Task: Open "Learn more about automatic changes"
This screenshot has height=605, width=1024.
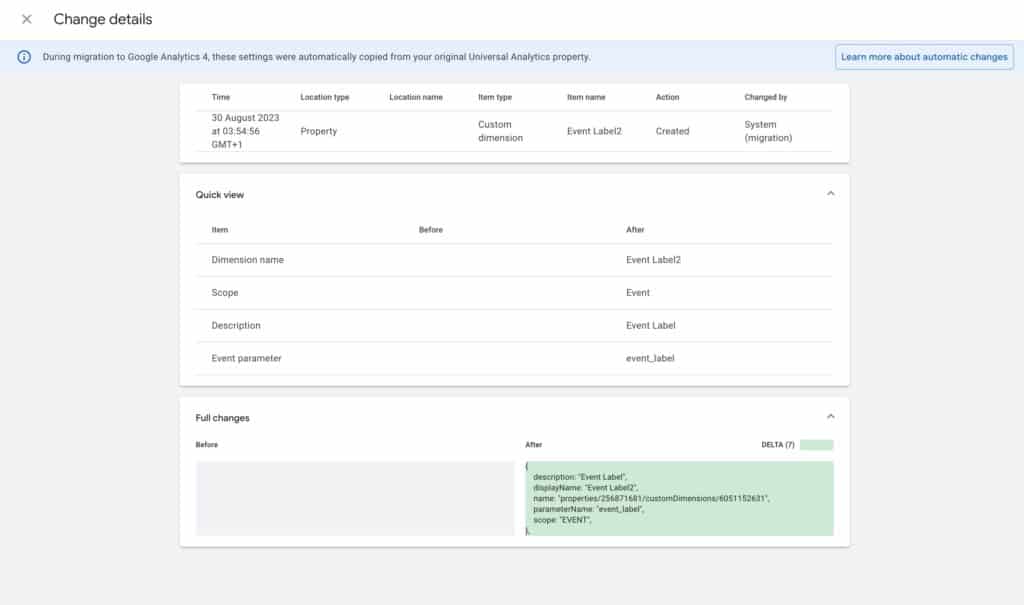Action: pyautogui.click(x=924, y=56)
